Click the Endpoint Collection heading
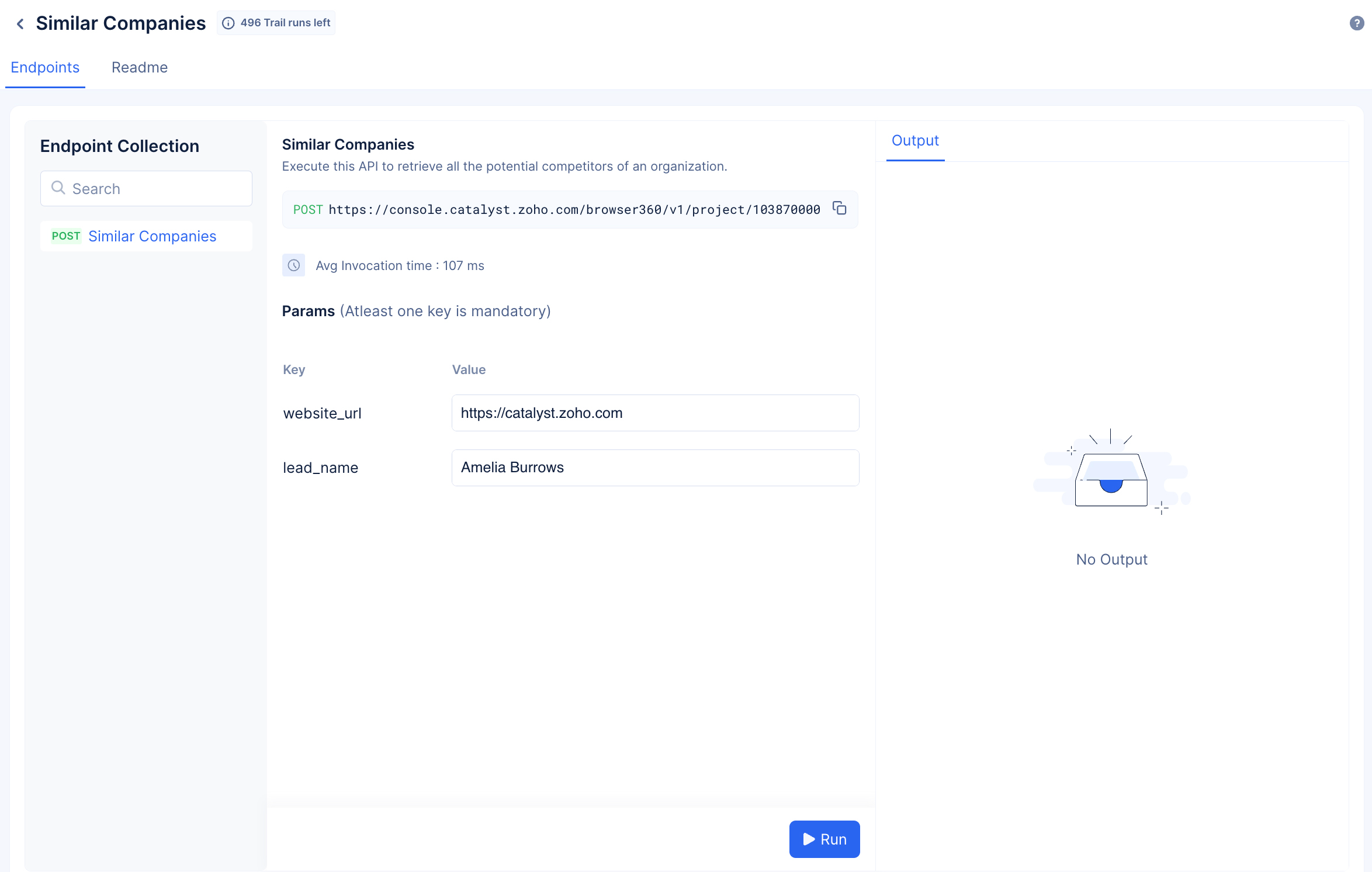Screen dimensions: 1372x872 (120, 146)
